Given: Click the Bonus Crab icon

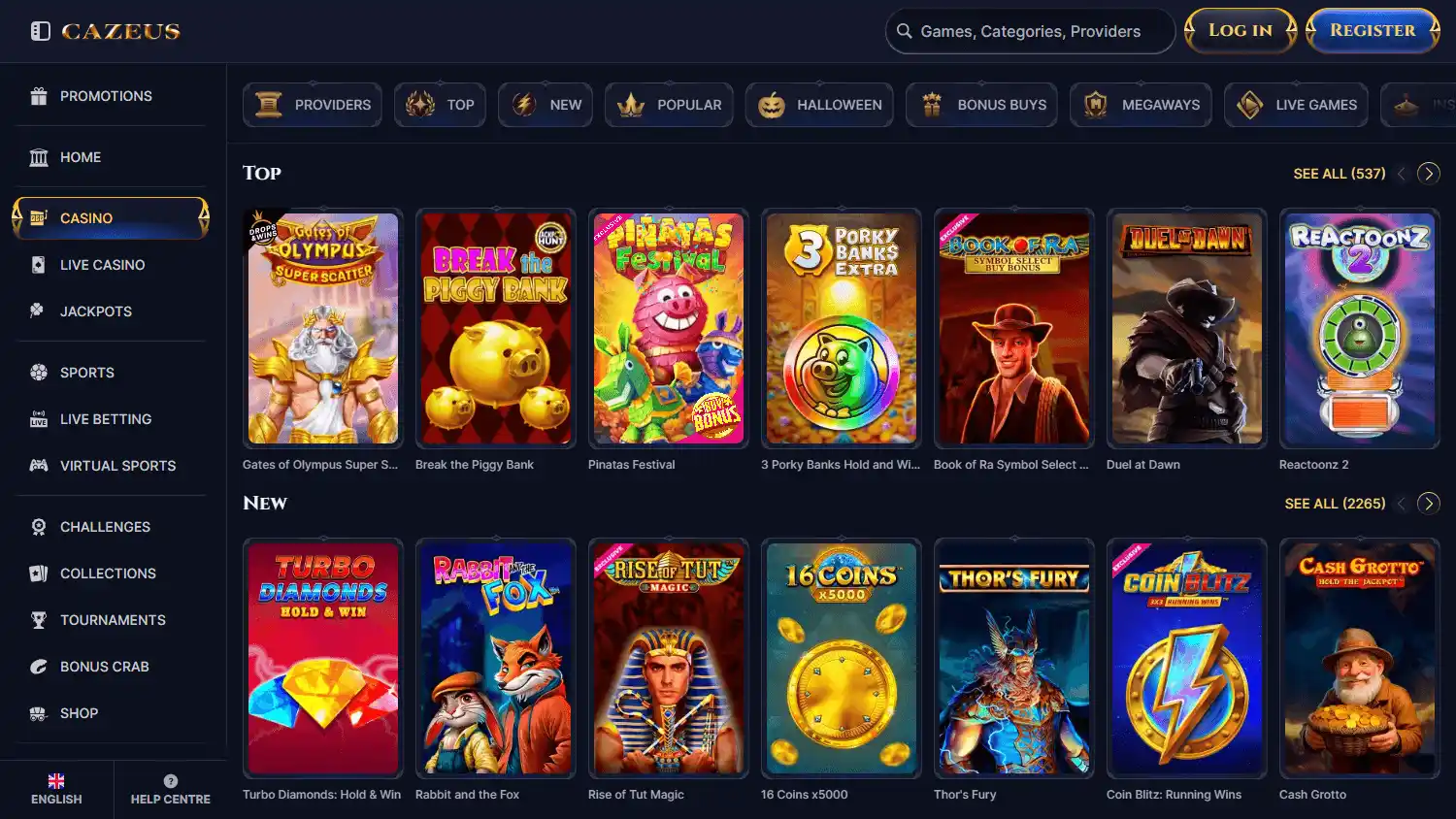Looking at the screenshot, I should [x=39, y=667].
